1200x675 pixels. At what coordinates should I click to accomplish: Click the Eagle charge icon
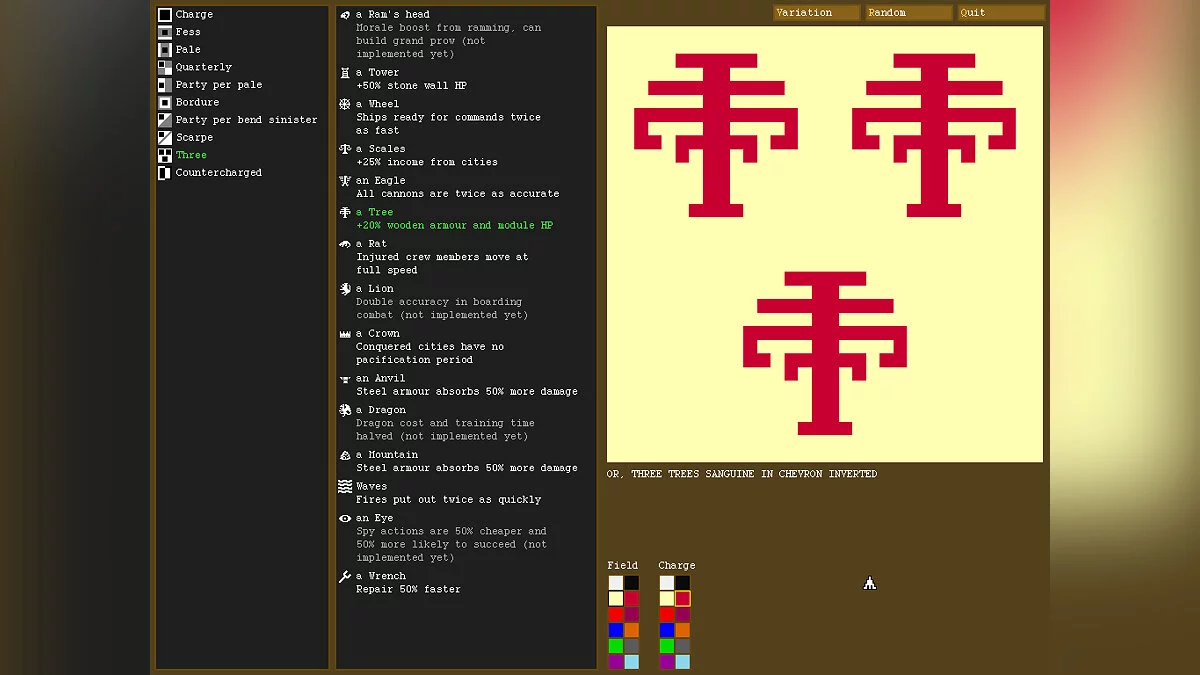[x=345, y=181]
